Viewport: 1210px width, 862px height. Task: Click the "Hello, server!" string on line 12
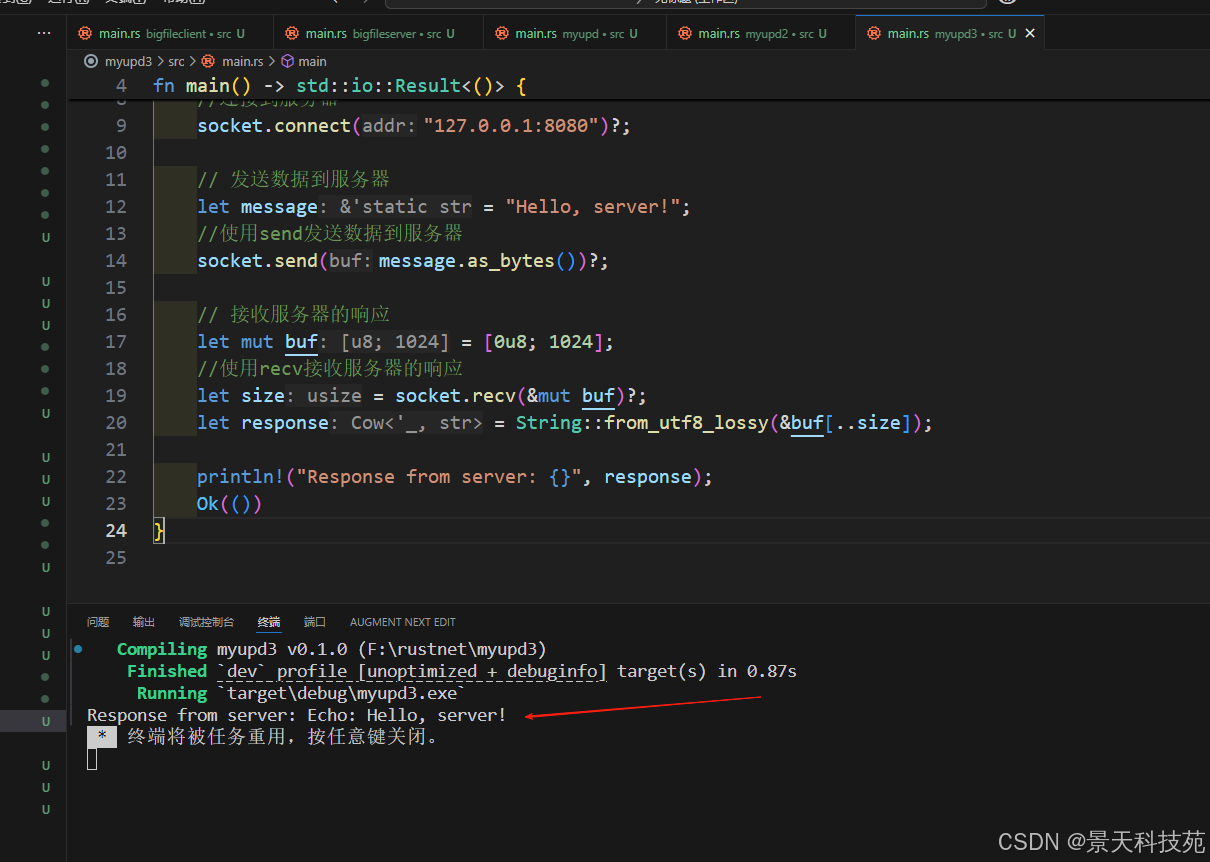592,207
